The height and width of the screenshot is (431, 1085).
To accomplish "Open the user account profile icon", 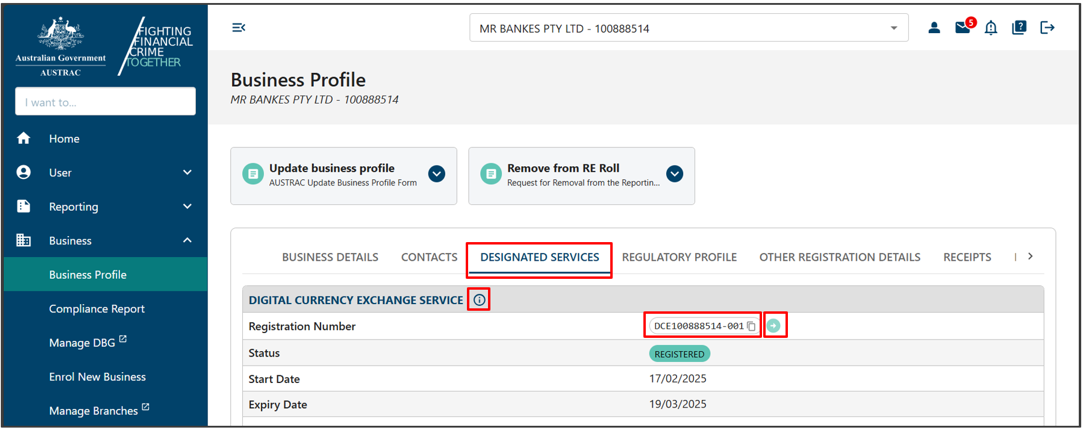I will pos(934,28).
